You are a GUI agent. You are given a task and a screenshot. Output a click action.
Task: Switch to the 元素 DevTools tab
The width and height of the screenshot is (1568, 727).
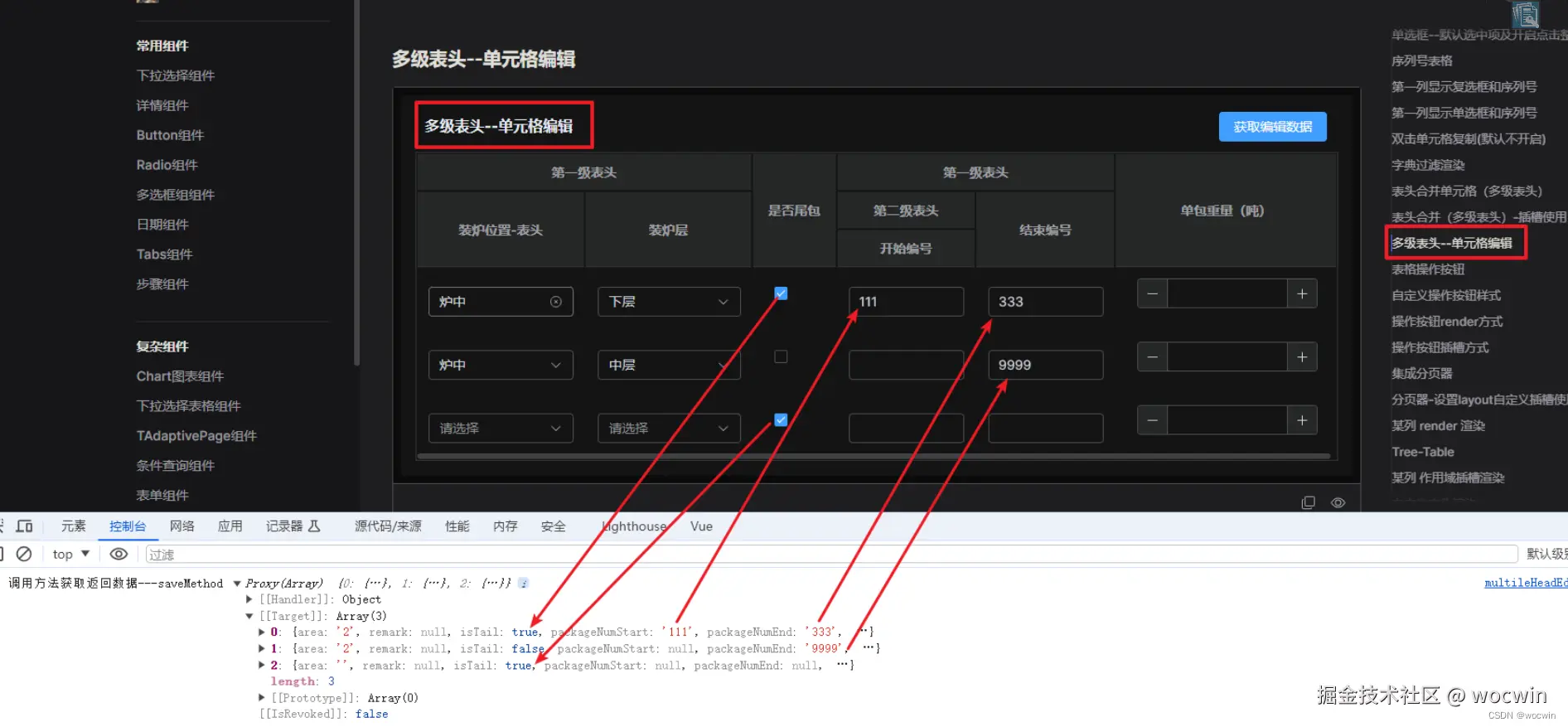click(x=74, y=526)
